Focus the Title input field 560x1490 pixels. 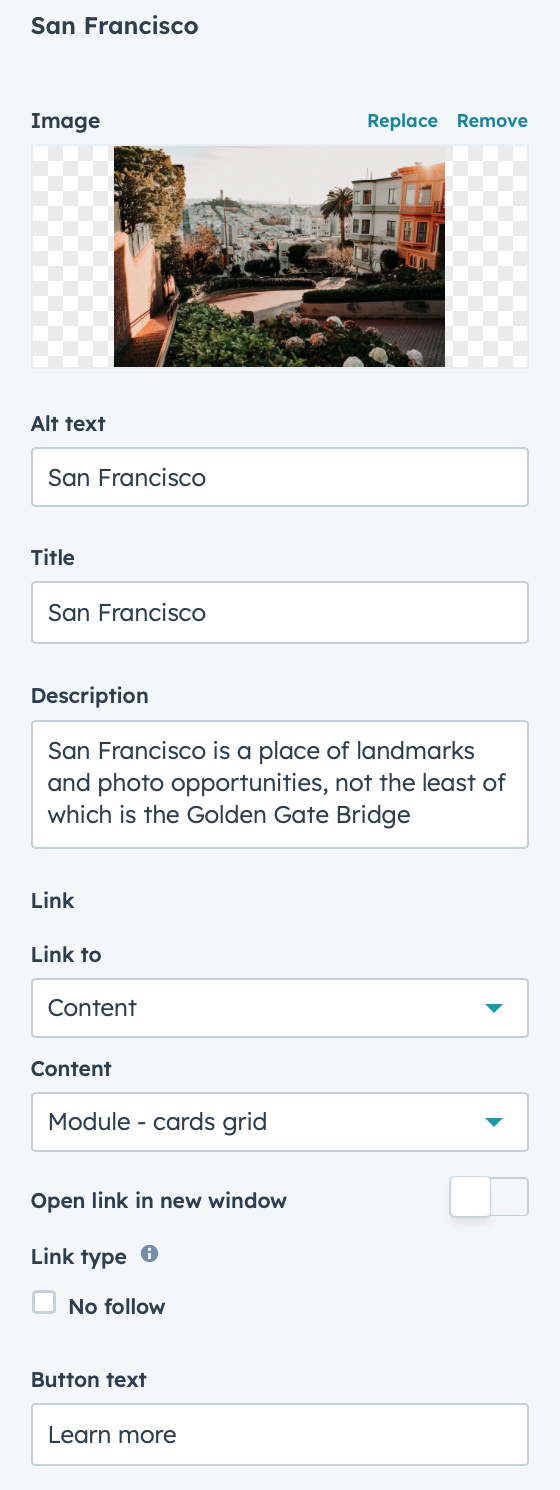[280, 612]
